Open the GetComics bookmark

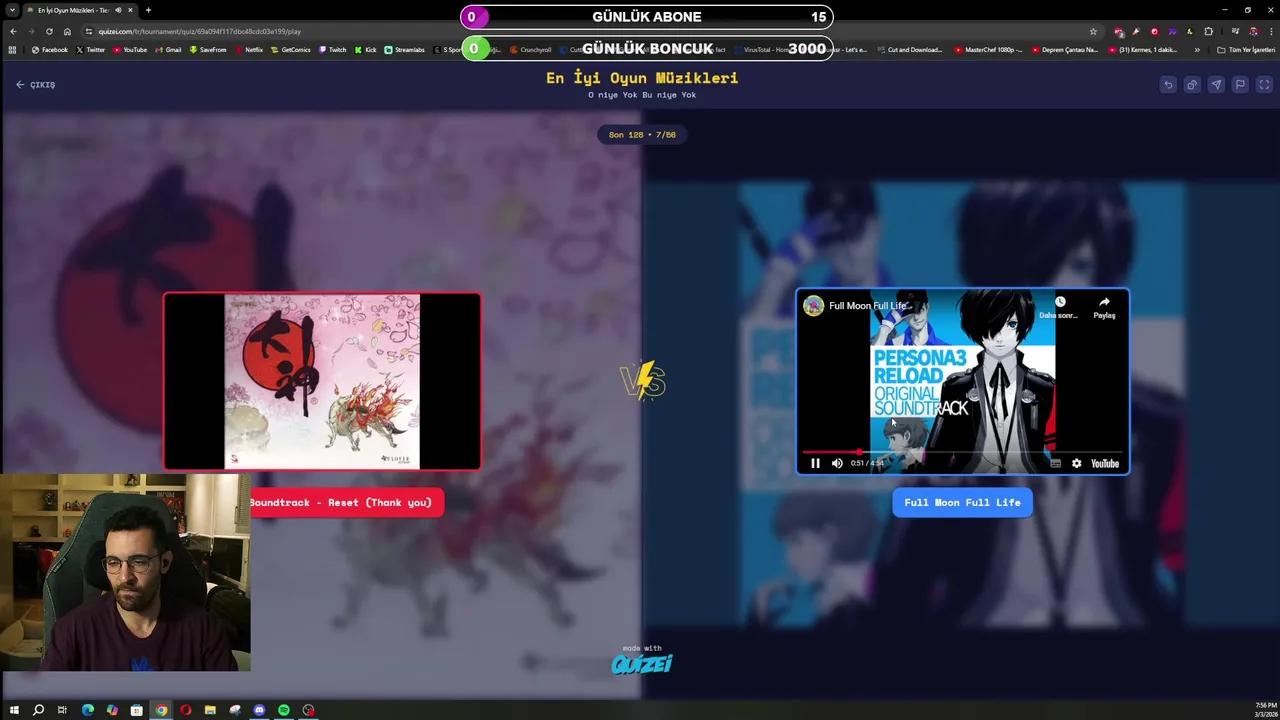[x=290, y=50]
